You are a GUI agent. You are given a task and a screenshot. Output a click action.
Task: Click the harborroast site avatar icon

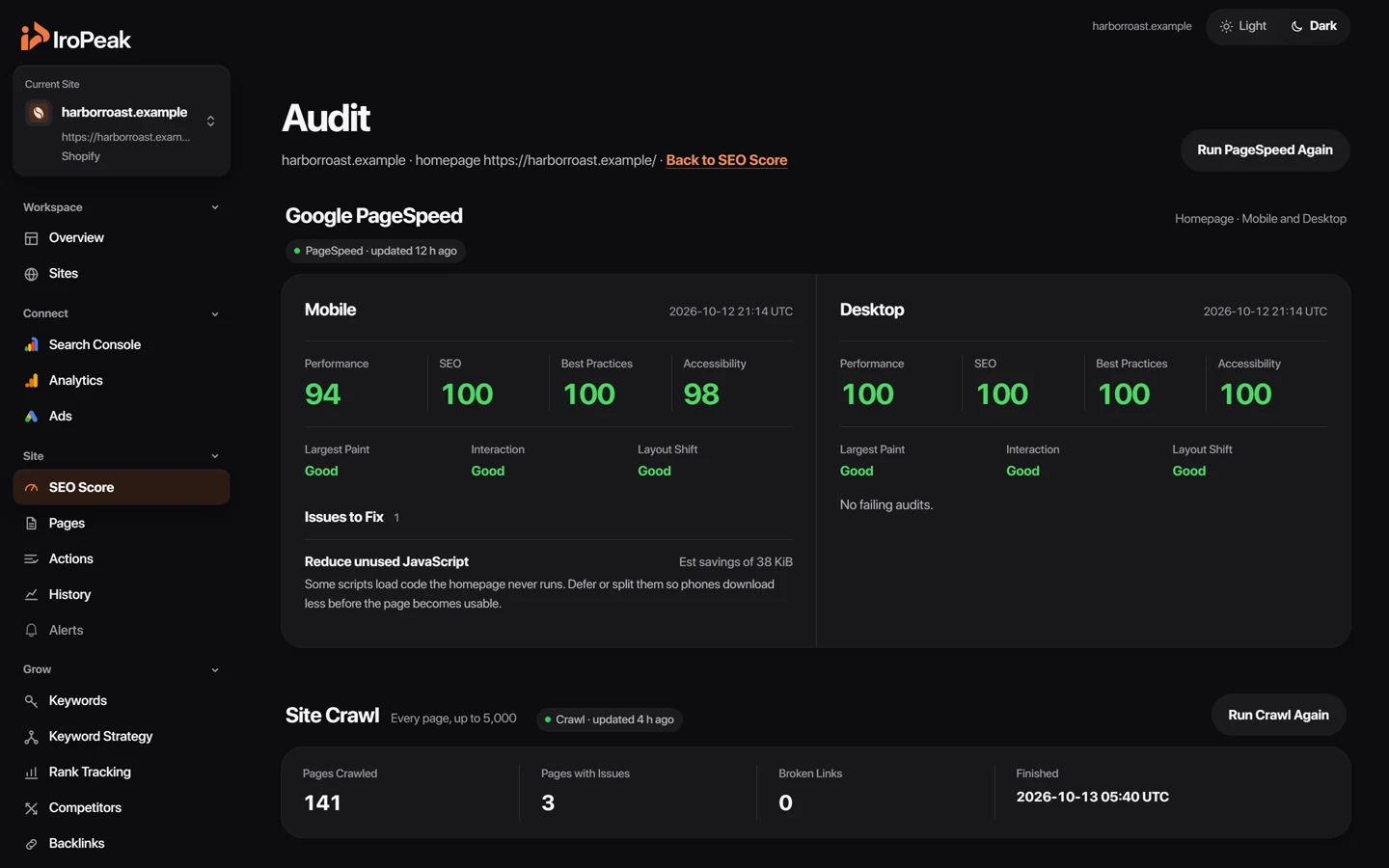(x=39, y=113)
